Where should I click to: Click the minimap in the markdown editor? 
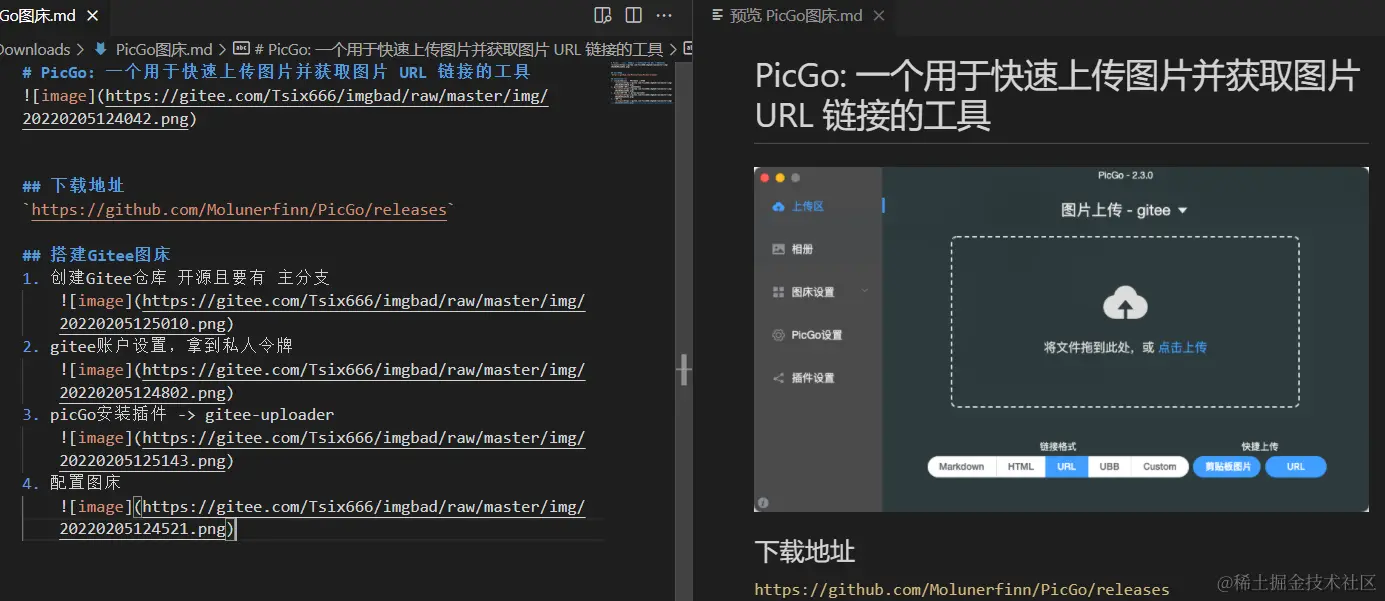(x=641, y=84)
